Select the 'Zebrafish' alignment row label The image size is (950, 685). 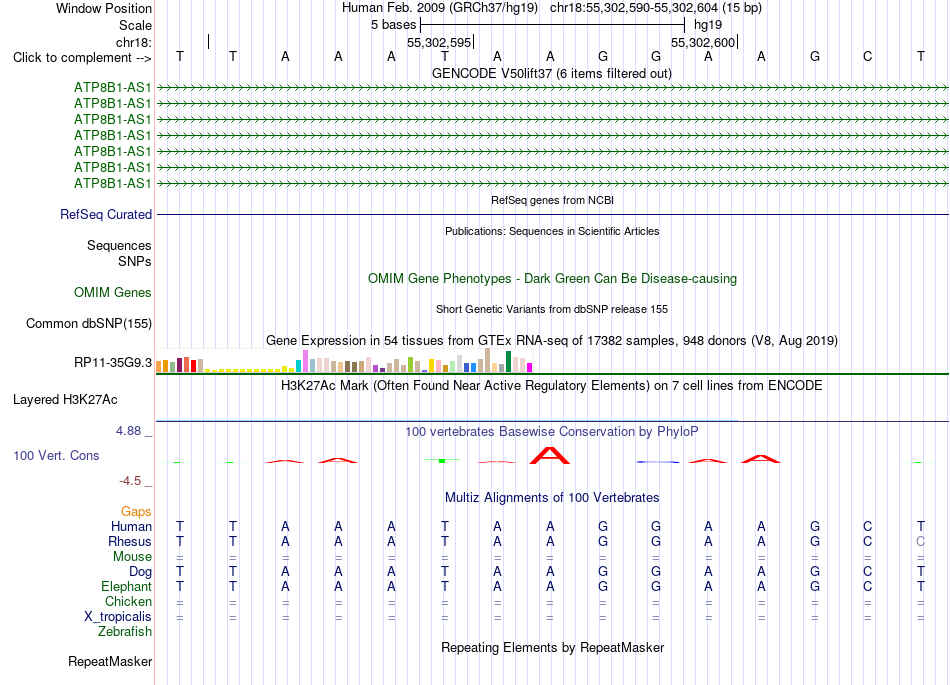[125, 632]
